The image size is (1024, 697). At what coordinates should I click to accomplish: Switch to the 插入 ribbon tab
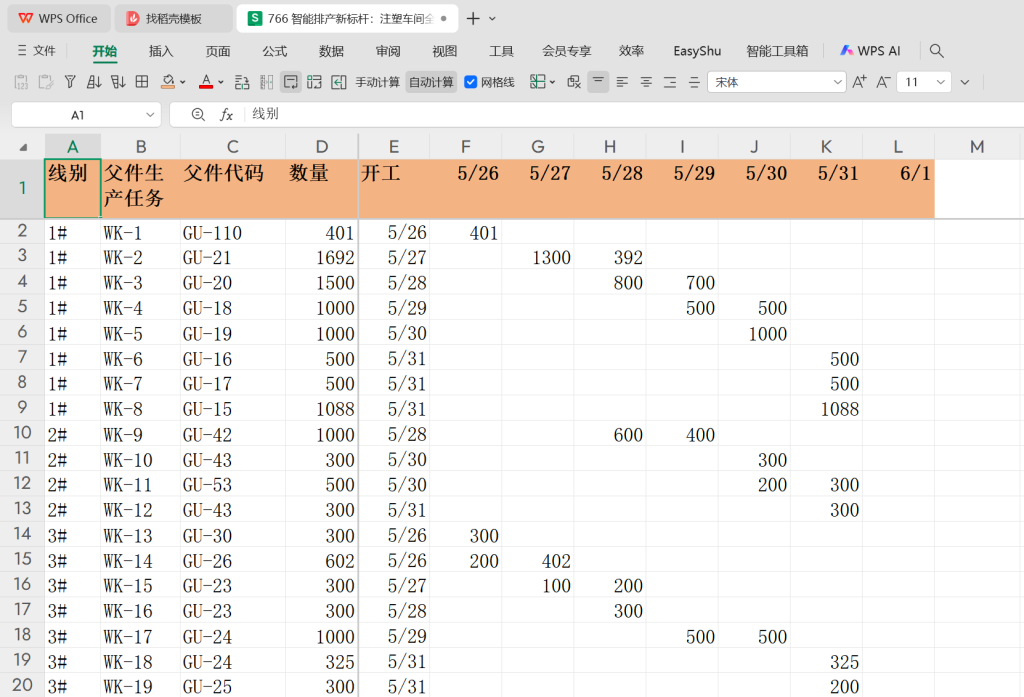161,51
